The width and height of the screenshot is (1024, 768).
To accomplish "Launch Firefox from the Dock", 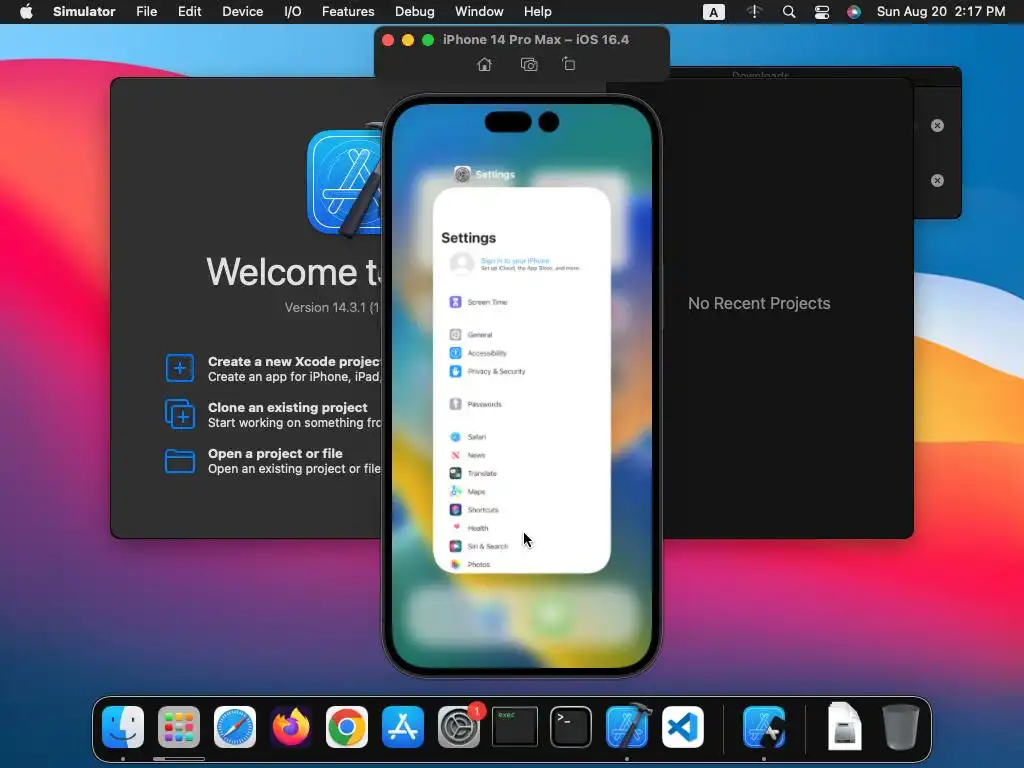I will [291, 727].
